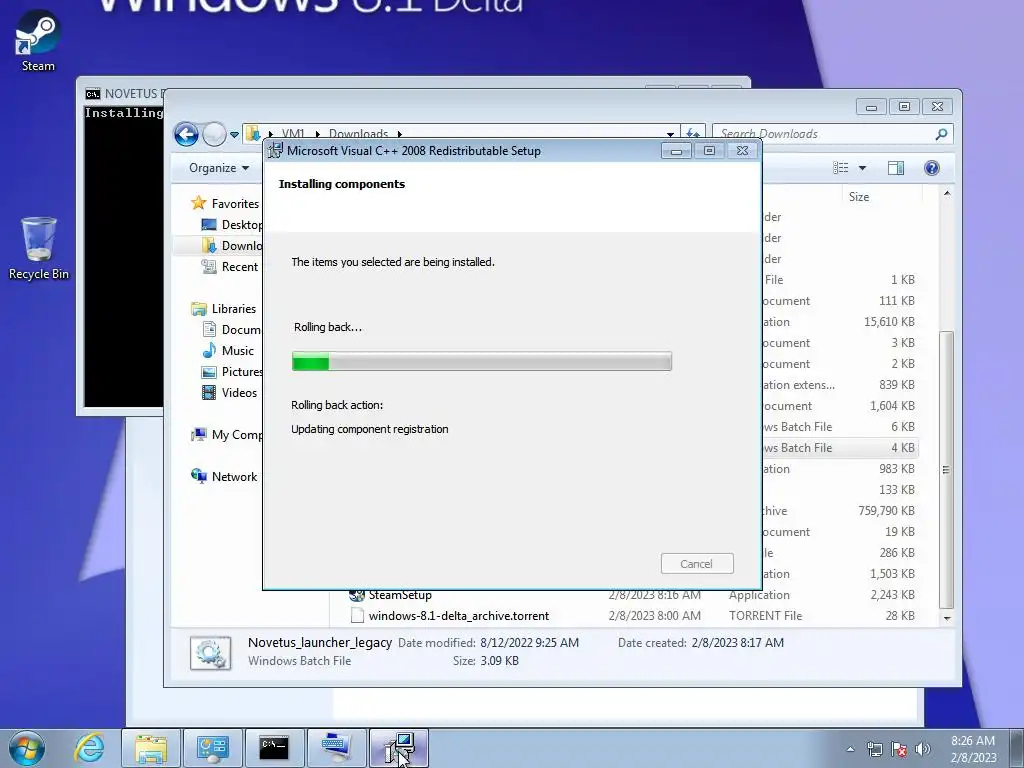Select the 6 KB Batch File row
Image resolution: width=1024 pixels, height=768 pixels.
pos(839,427)
